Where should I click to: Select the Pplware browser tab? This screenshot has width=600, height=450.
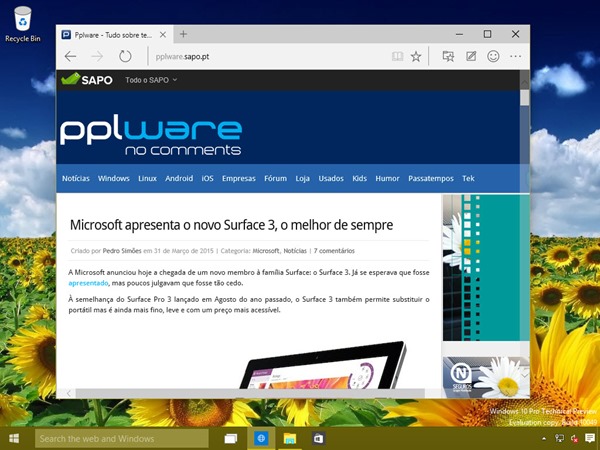click(114, 35)
